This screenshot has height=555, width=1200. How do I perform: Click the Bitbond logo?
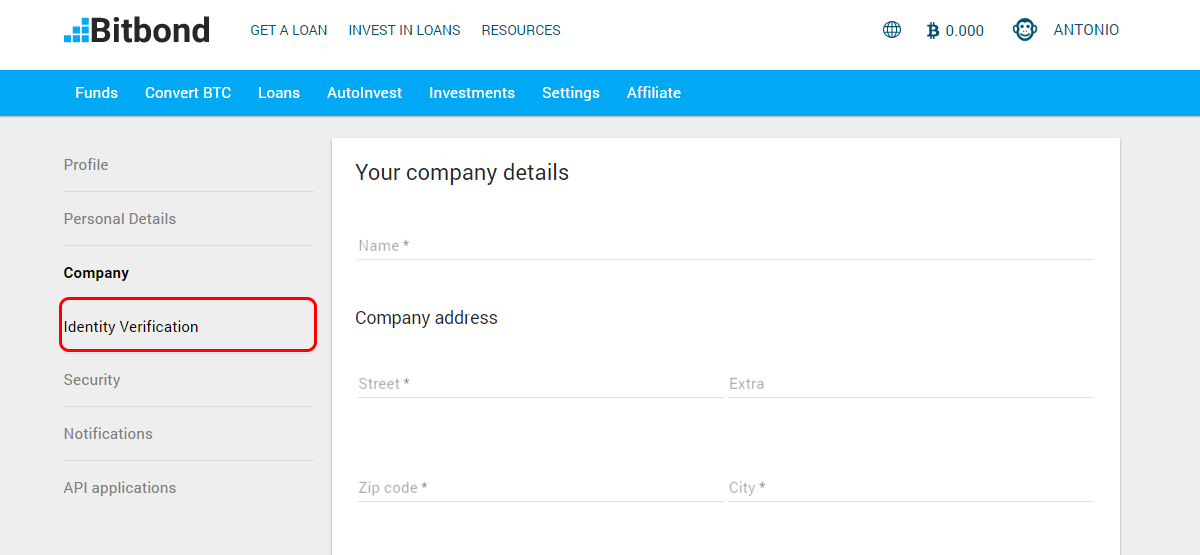(137, 30)
